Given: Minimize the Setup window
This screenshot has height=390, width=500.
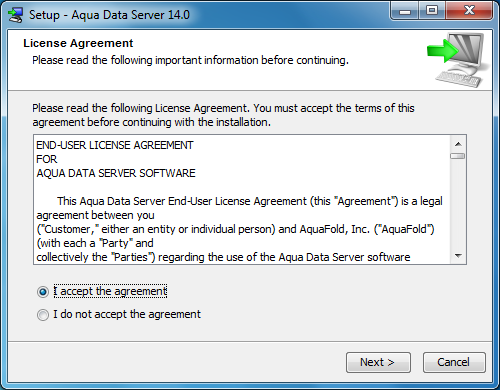Looking at the screenshot, I should [405, 11].
